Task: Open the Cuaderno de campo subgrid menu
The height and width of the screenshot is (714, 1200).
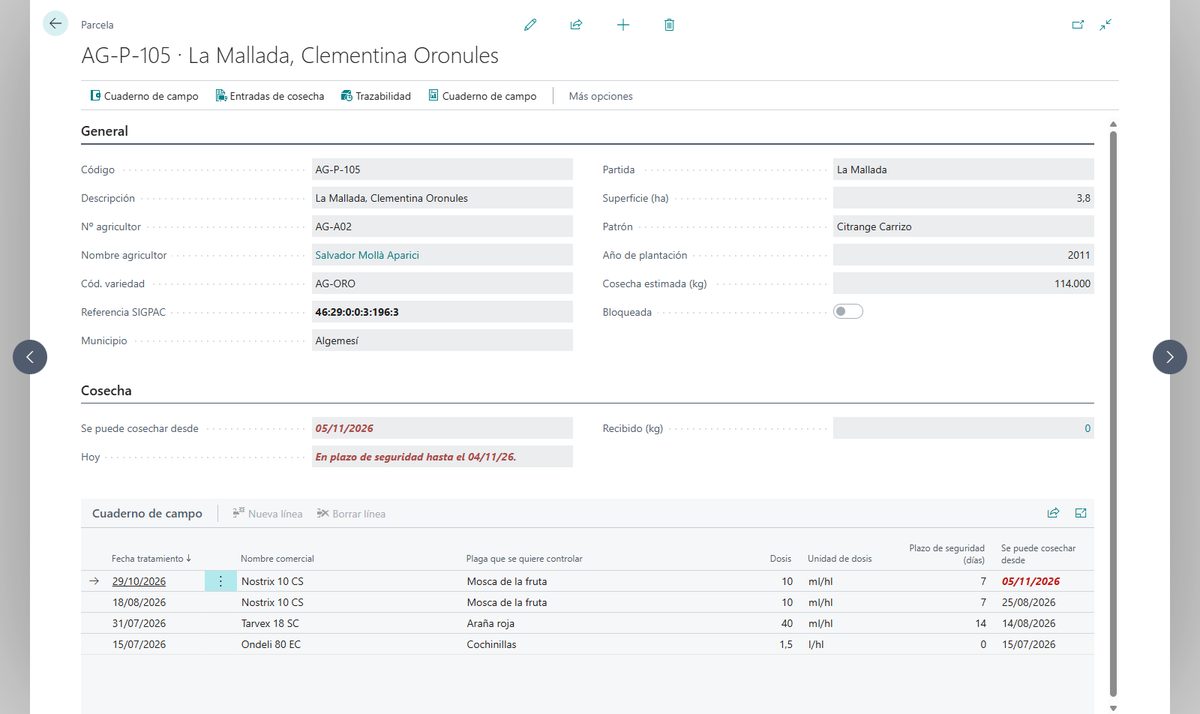Action: click(x=147, y=513)
